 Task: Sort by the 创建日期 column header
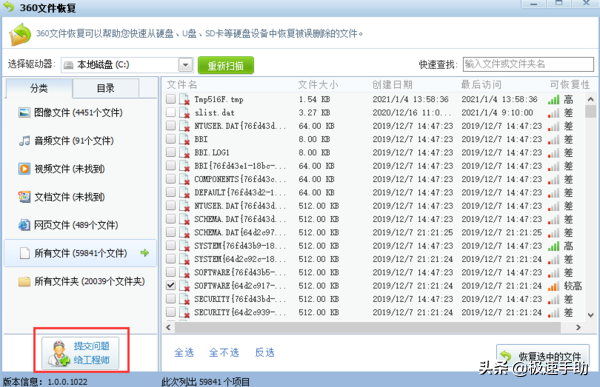[392, 85]
